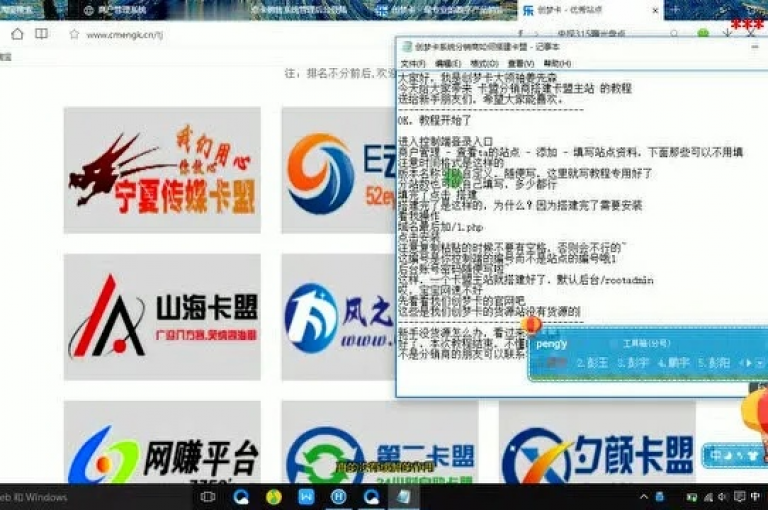768x510 pixels.
Task: Click the text line OK，教程开始了
Action: 434,120
